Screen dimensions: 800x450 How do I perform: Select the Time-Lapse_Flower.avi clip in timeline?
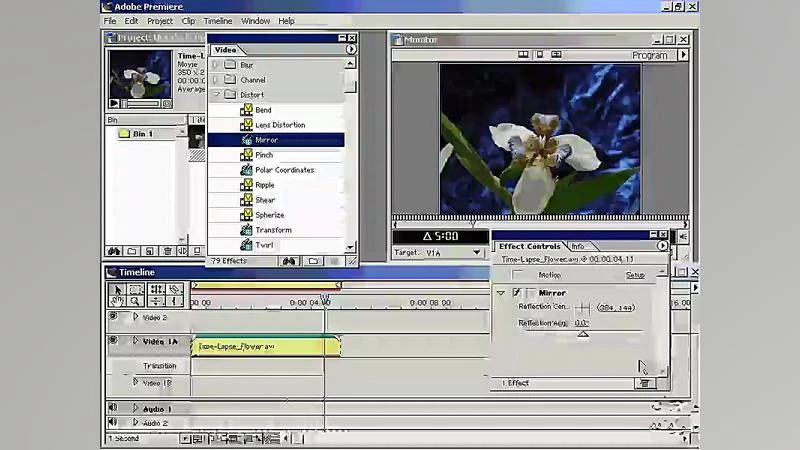point(265,346)
